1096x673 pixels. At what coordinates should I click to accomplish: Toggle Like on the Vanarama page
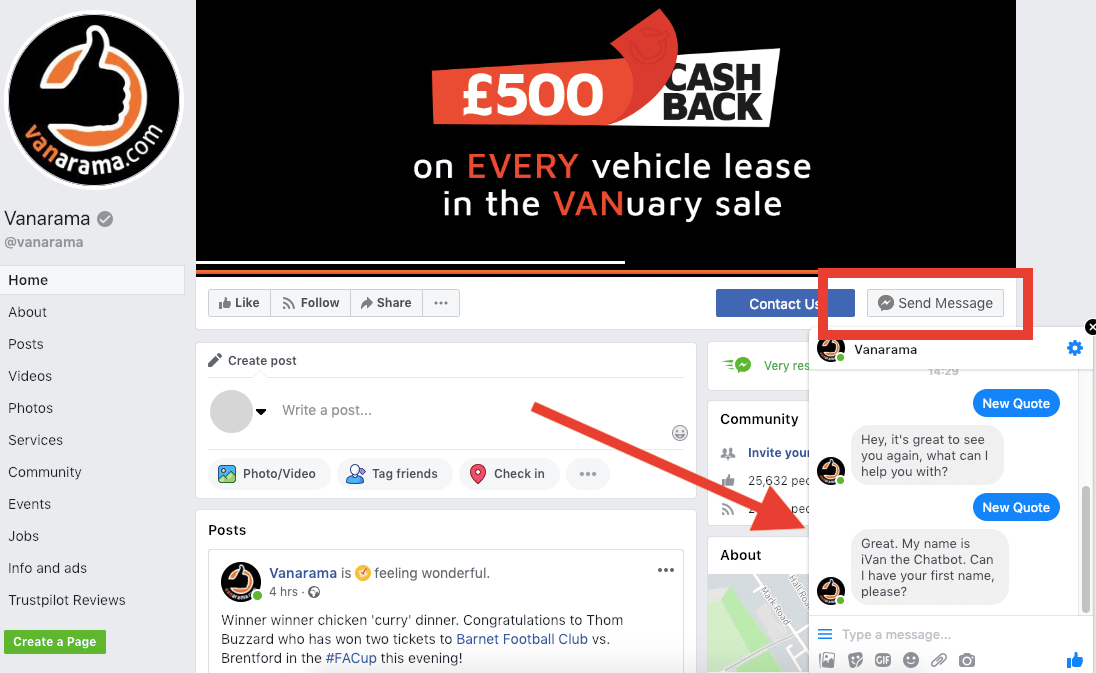[x=239, y=303]
